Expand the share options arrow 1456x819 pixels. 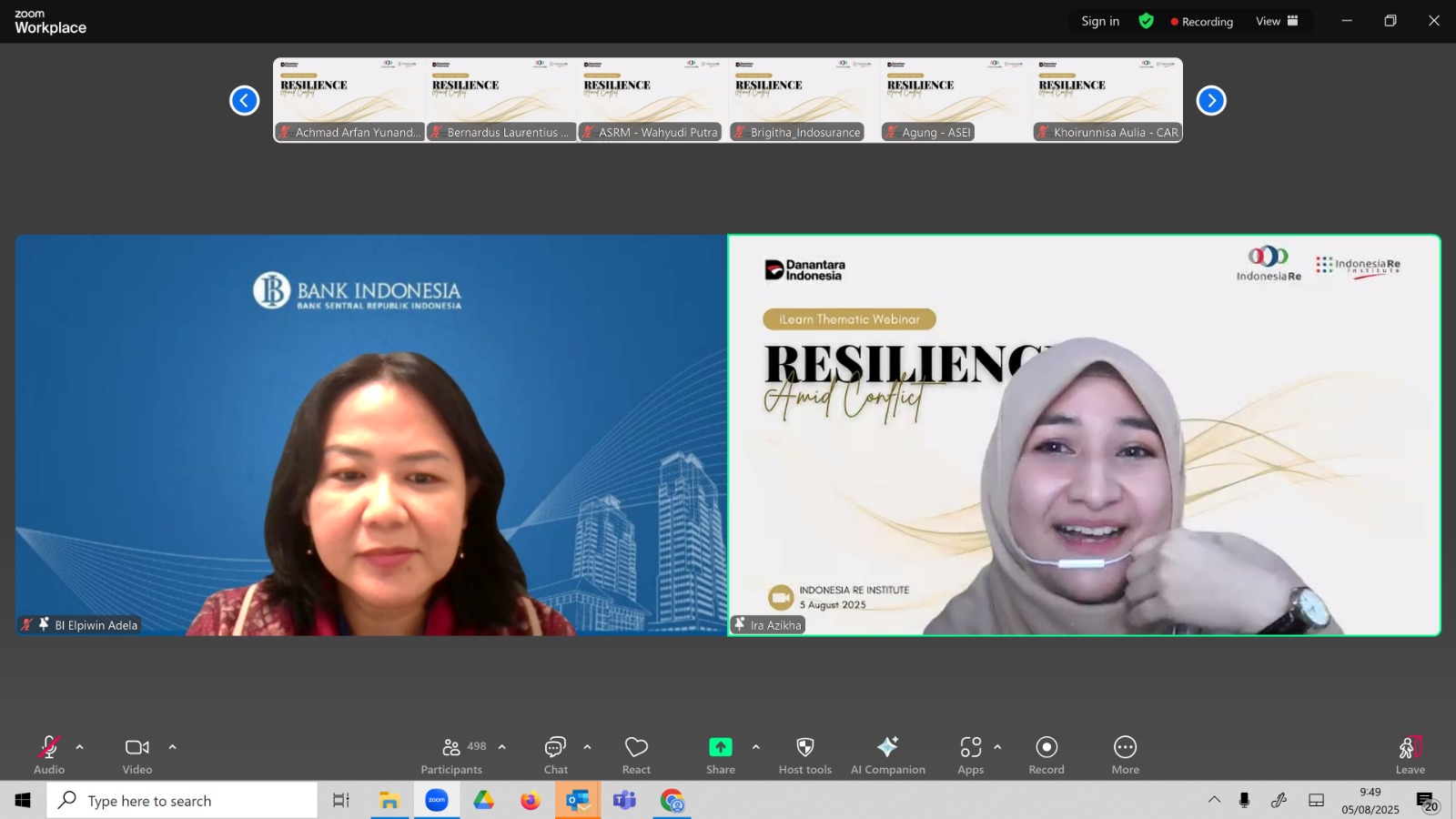pos(756,747)
